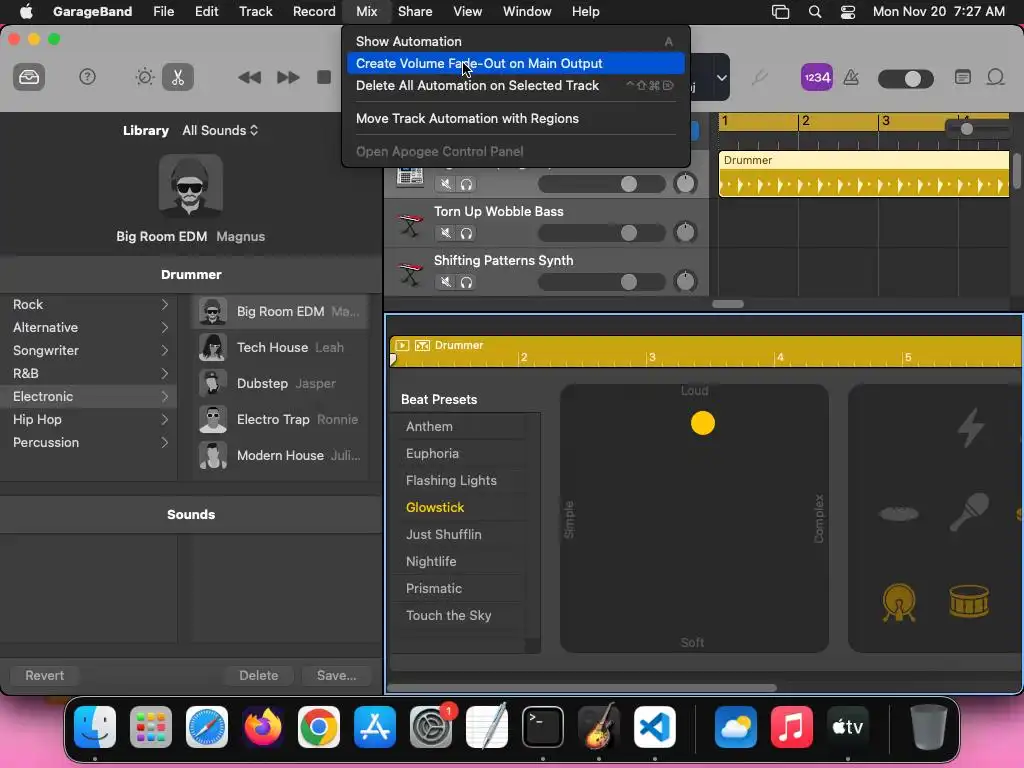This screenshot has width=1024, height=768.
Task: Open the Loop Browser icon
Action: point(996,77)
